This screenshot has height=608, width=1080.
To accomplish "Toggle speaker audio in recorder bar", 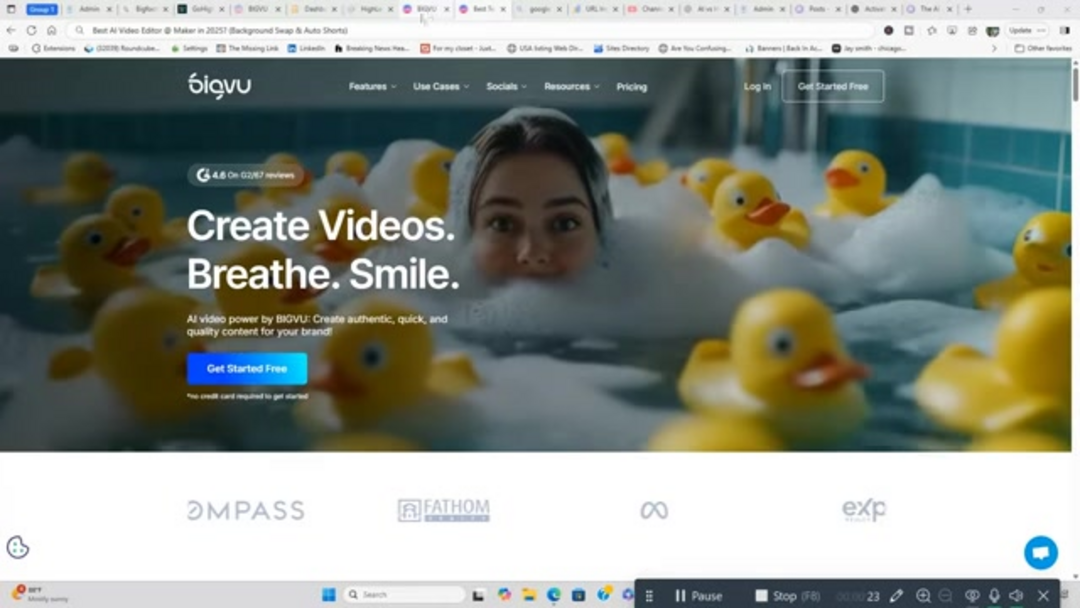I will 1016,596.
